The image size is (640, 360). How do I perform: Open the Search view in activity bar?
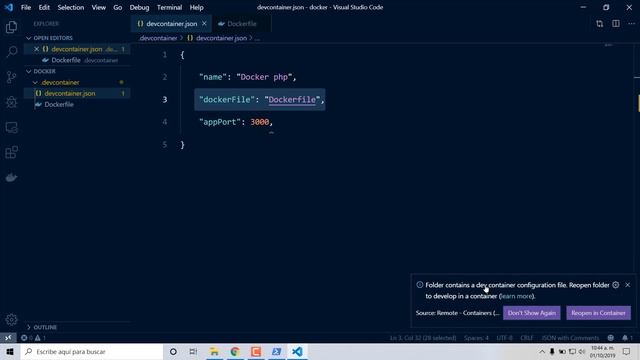[x=11, y=52]
